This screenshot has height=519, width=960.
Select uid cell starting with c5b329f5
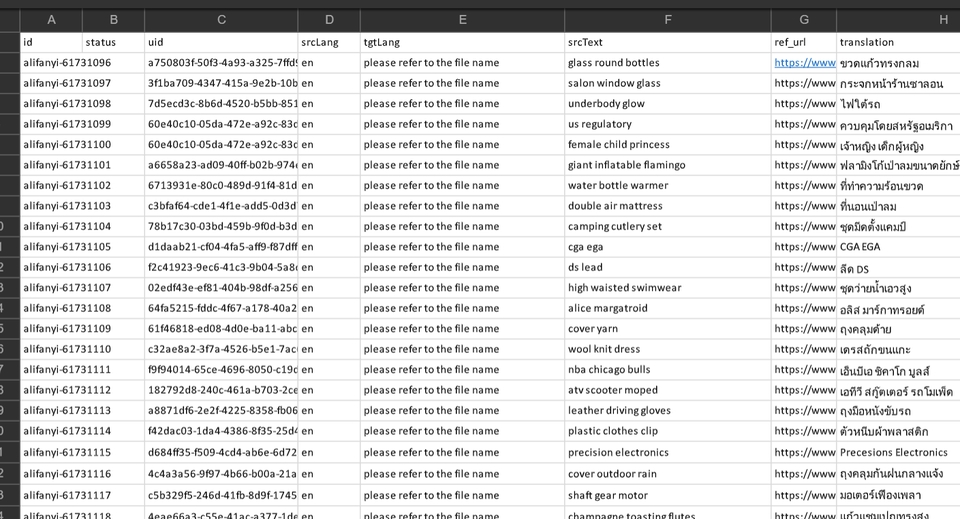[x=221, y=495]
